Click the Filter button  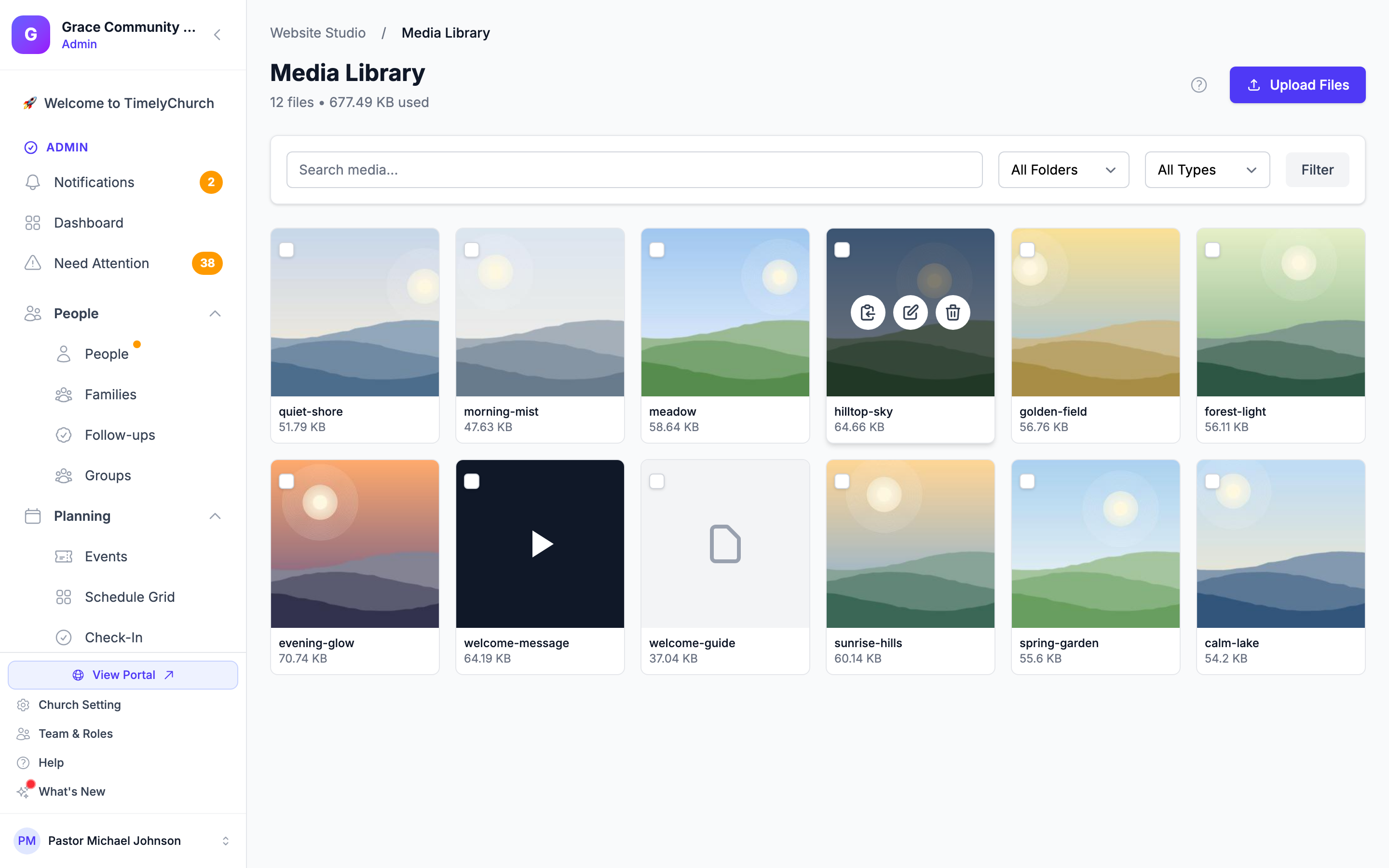point(1317,170)
